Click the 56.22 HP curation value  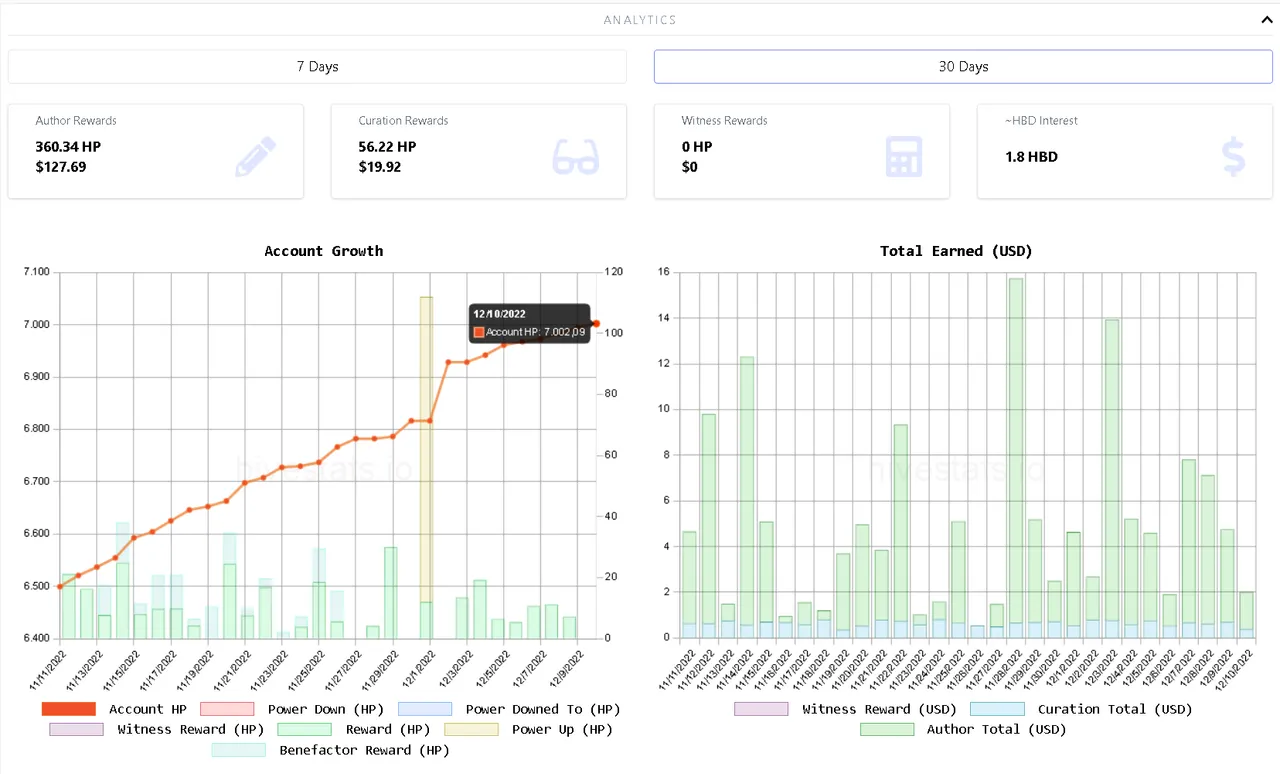pos(387,147)
